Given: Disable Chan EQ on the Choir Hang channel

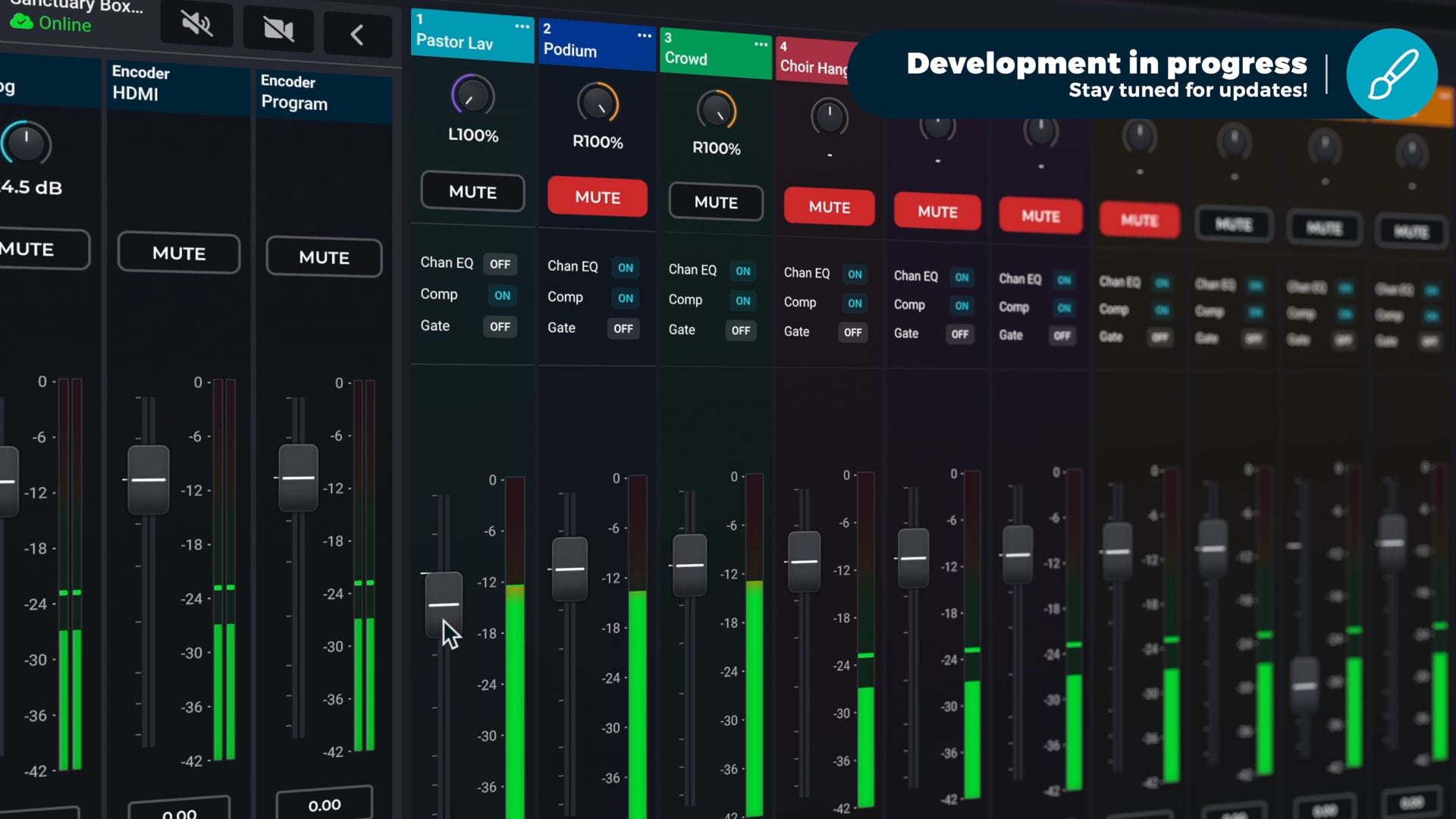Looking at the screenshot, I should point(855,275).
